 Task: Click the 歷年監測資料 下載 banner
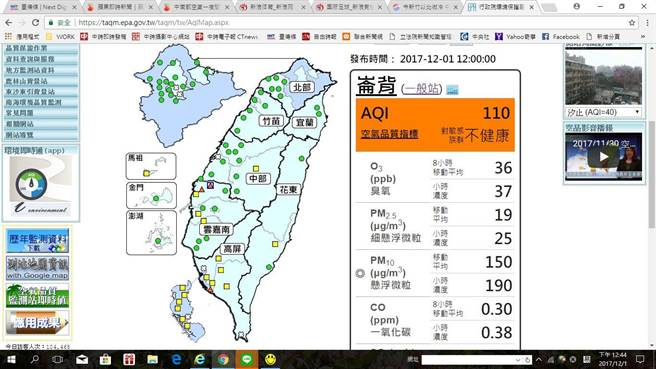click(38, 241)
